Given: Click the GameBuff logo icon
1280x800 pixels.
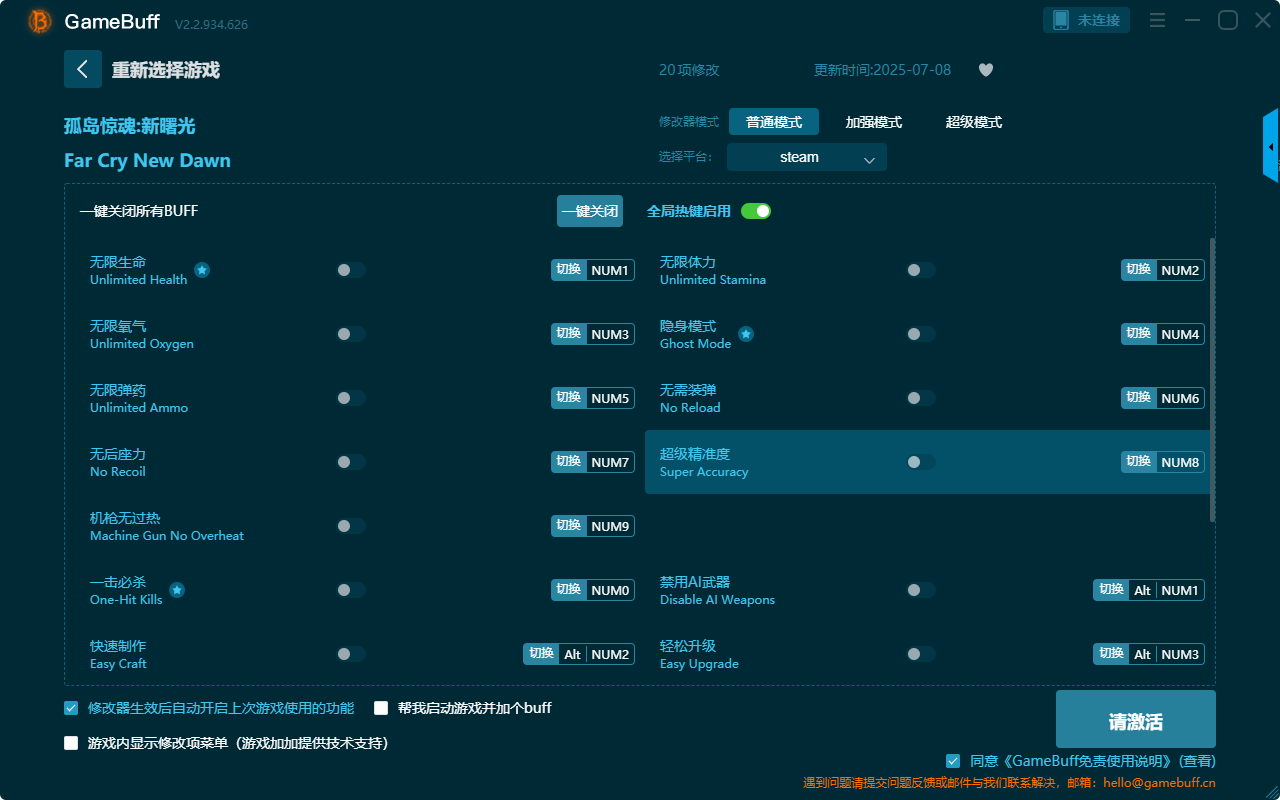Looking at the screenshot, I should (x=40, y=21).
